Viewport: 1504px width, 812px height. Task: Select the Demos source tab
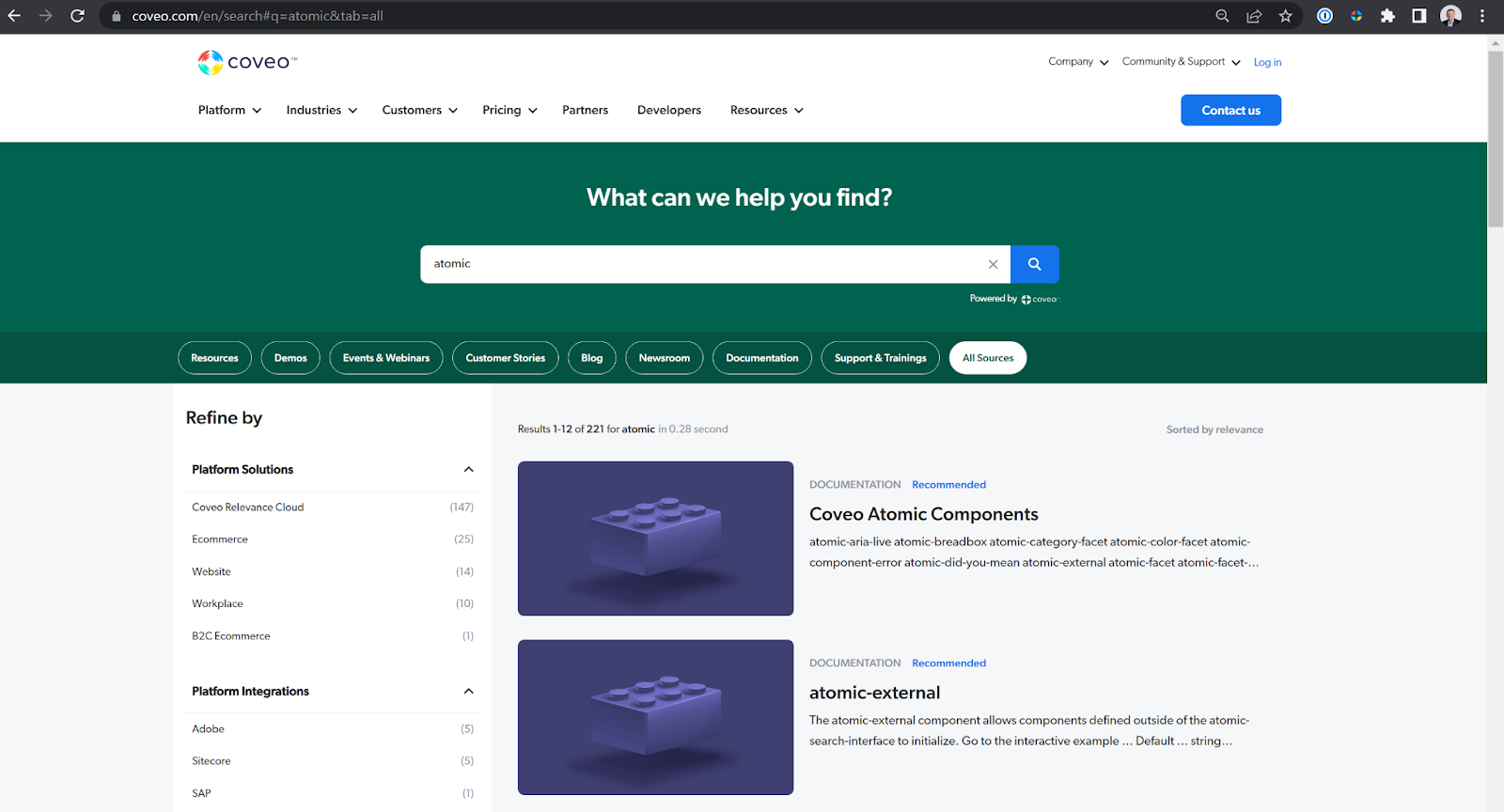click(x=290, y=358)
